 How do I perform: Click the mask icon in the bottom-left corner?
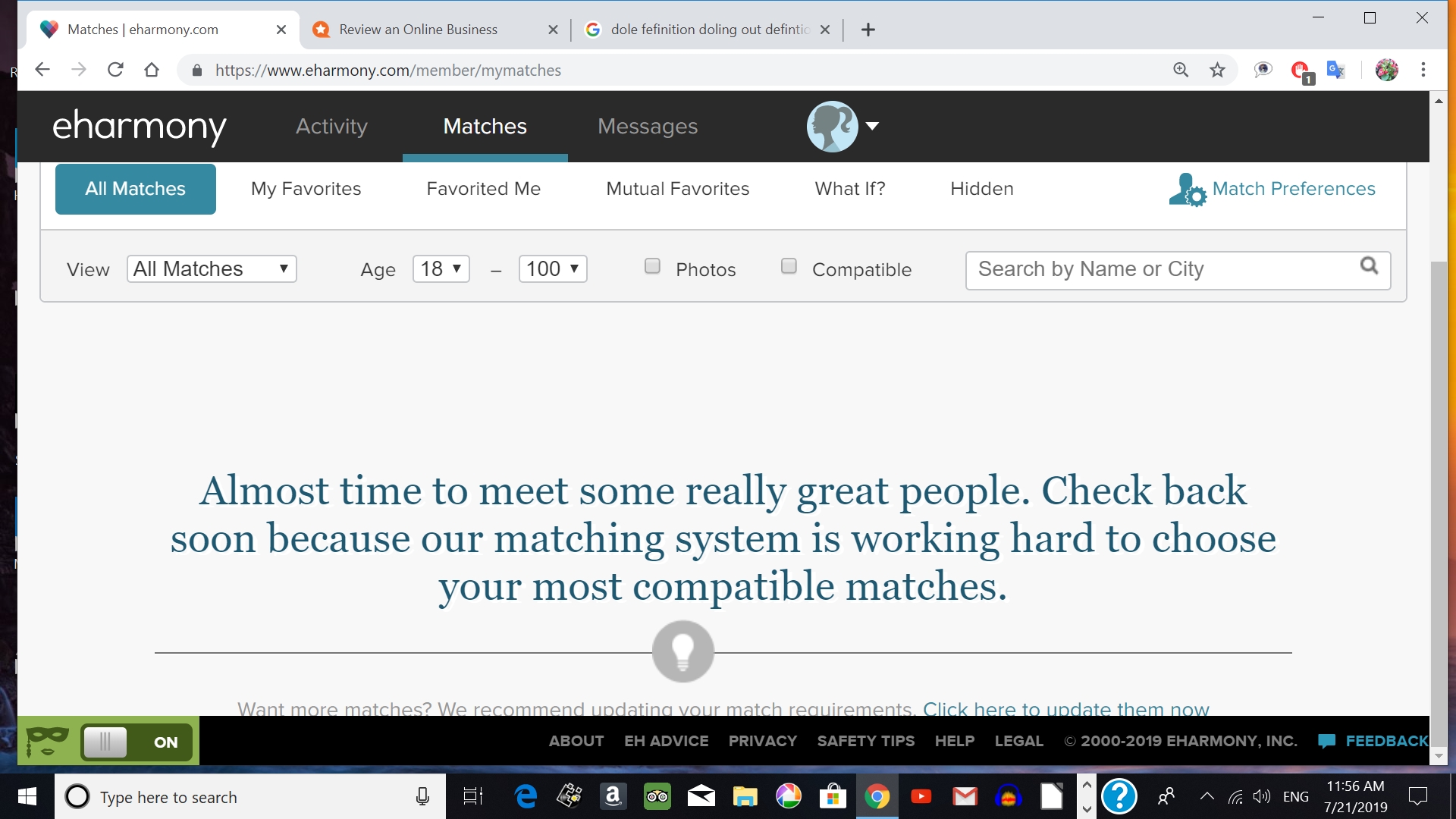pos(45,741)
